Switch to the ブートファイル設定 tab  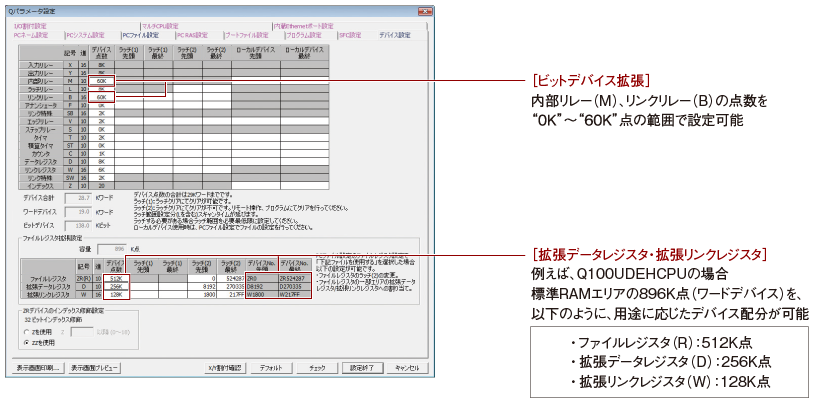coord(244,35)
